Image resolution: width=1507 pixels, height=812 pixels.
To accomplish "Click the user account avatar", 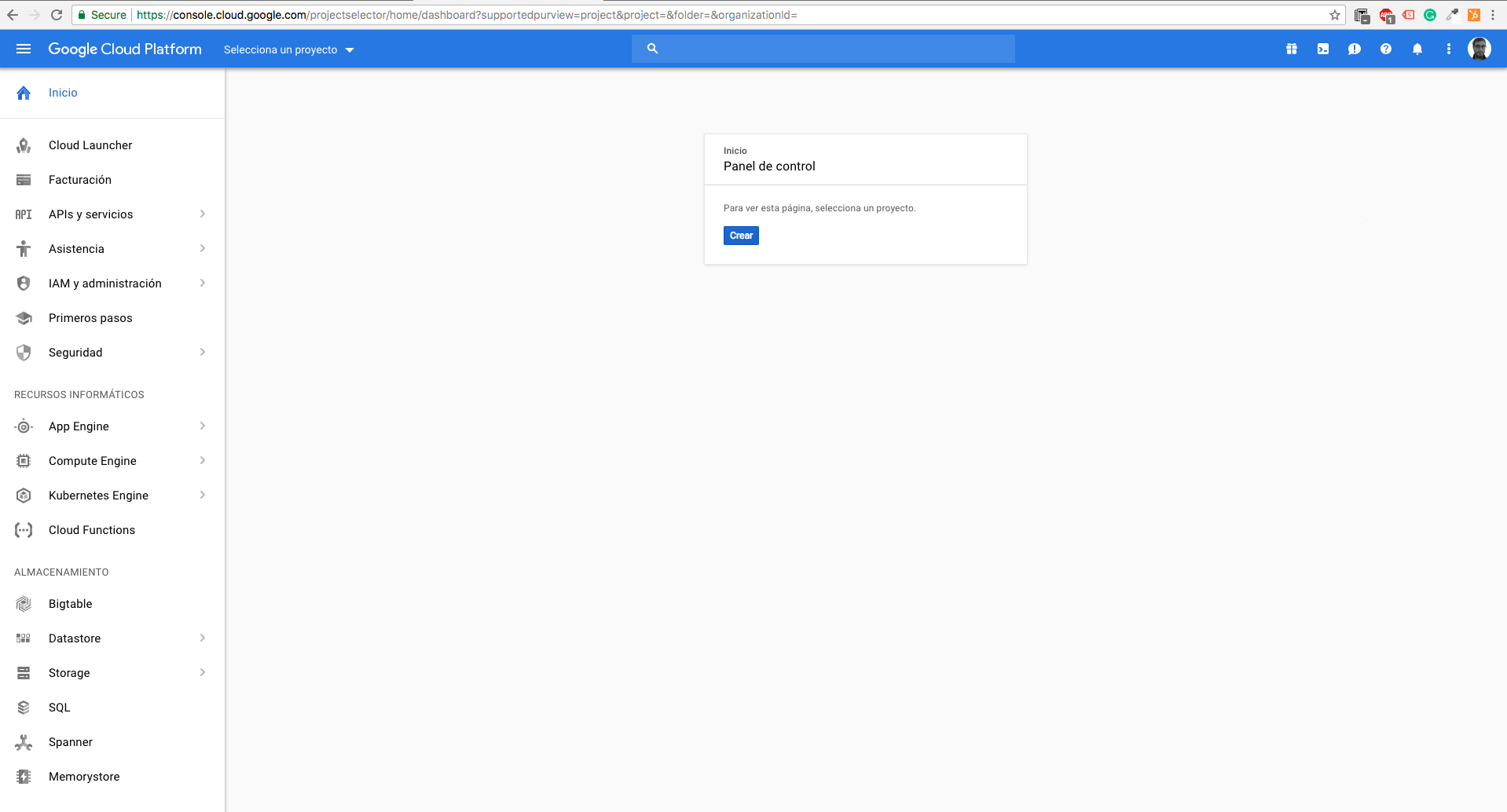I will pyautogui.click(x=1479, y=49).
